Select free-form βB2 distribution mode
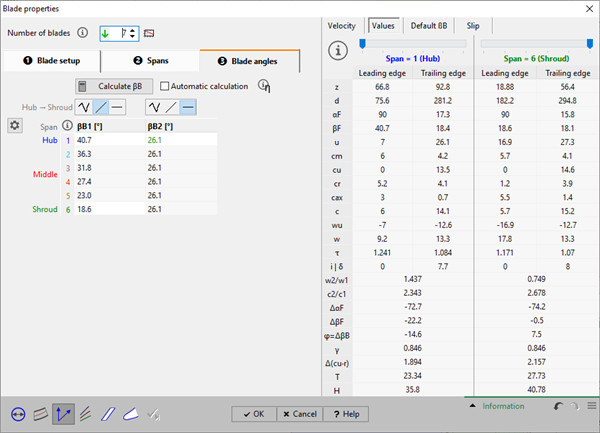Screen dimensions: 600x433 pos(154,107)
